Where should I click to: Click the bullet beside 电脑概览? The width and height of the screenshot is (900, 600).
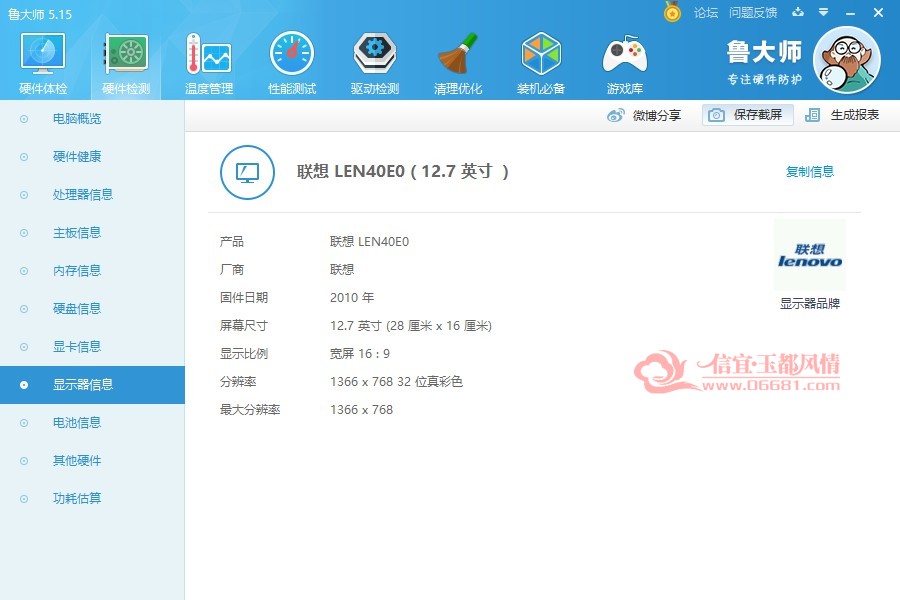point(24,119)
